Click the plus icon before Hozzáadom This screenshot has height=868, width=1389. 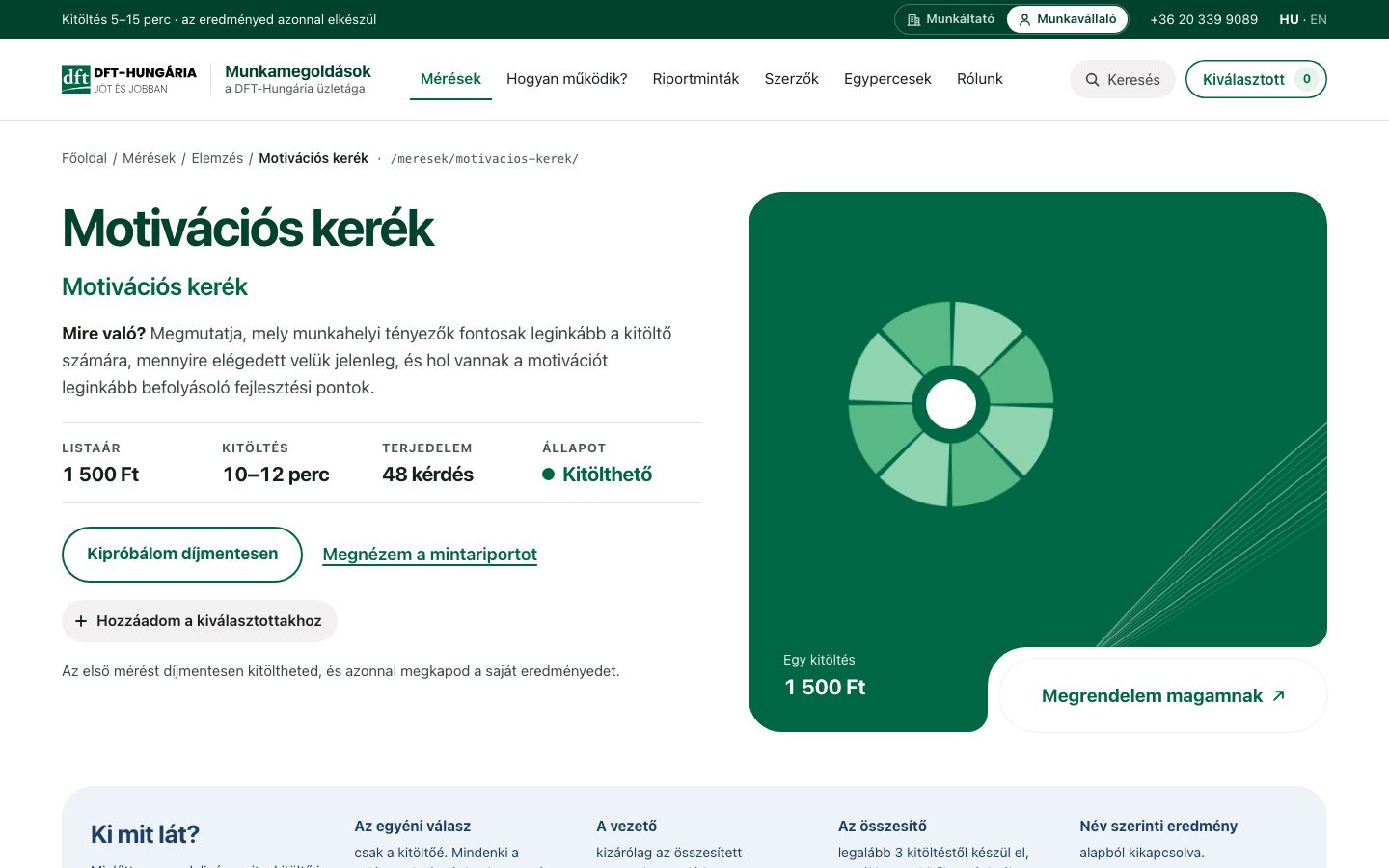(81, 621)
